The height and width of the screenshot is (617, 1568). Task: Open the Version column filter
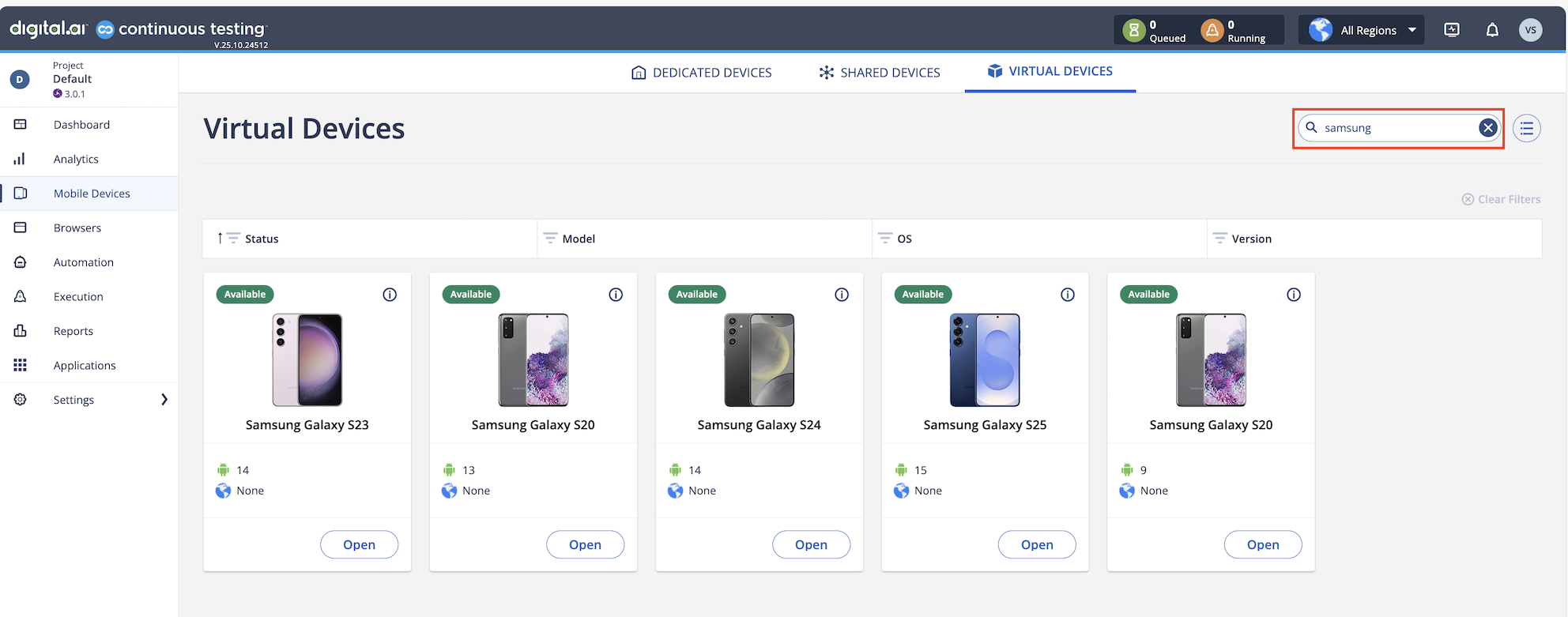tap(1219, 239)
